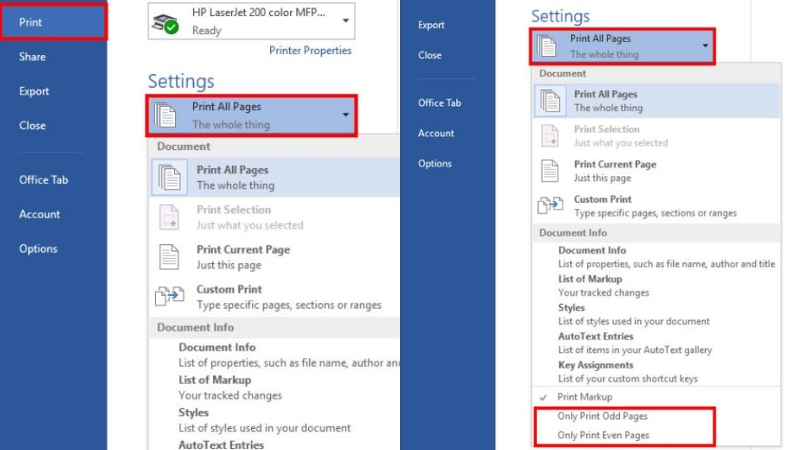Enable Only Print Odd Pages
This screenshot has height=450, width=800.
click(603, 416)
